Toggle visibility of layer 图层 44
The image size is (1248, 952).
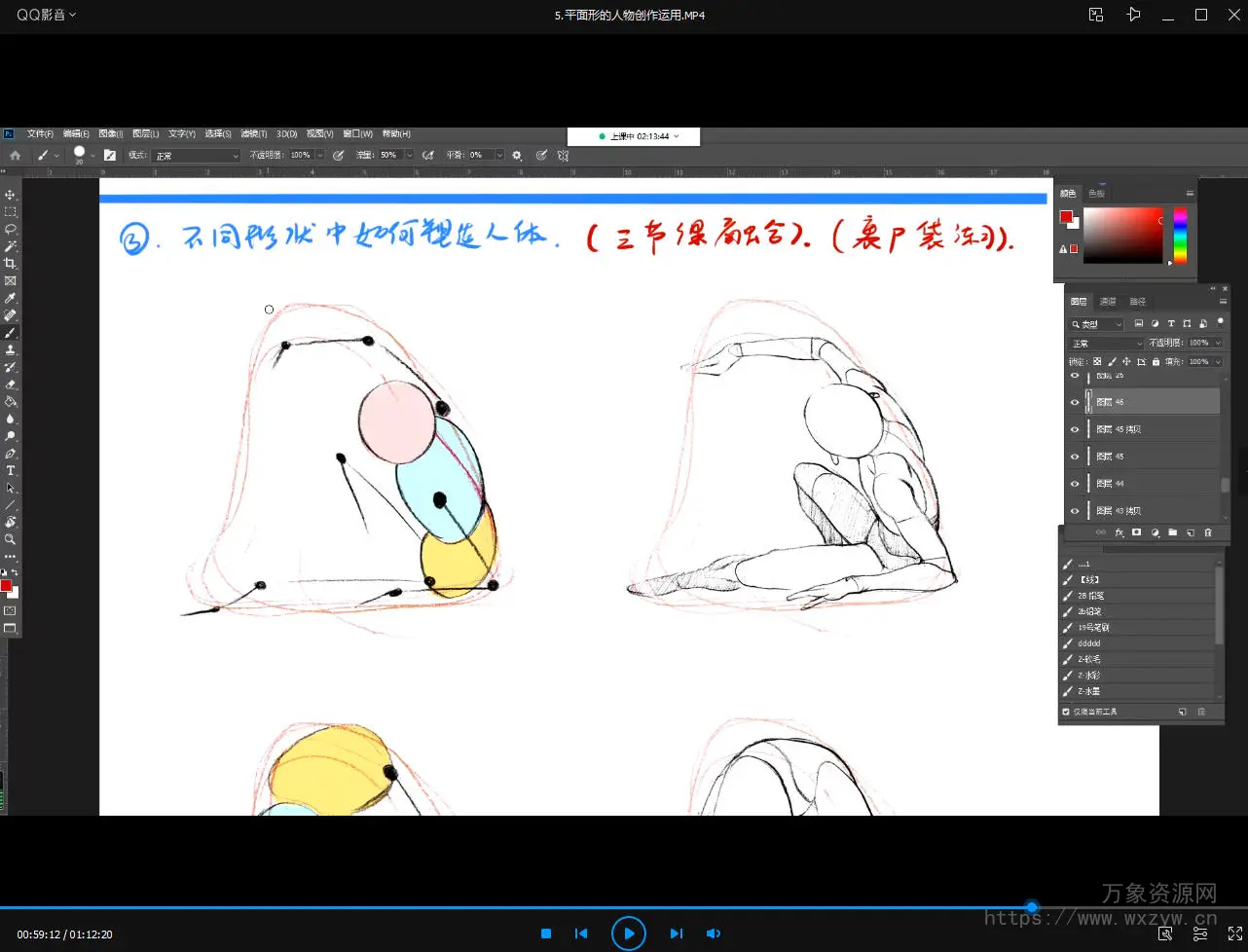[x=1075, y=484]
